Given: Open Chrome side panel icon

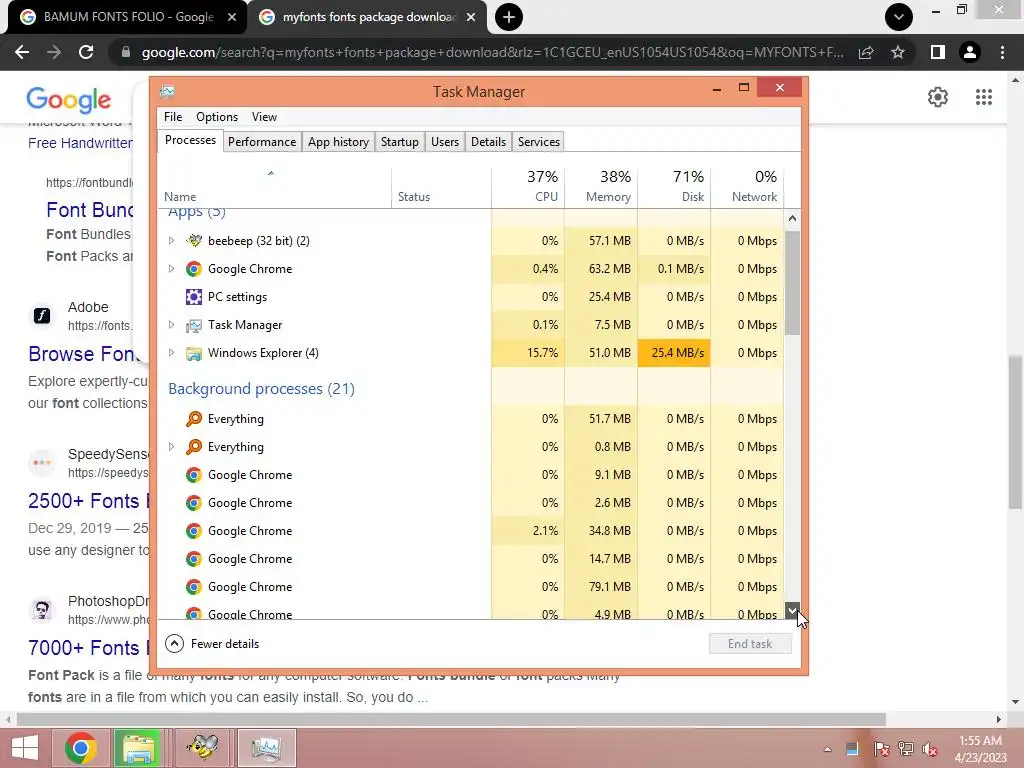Looking at the screenshot, I should [x=938, y=52].
